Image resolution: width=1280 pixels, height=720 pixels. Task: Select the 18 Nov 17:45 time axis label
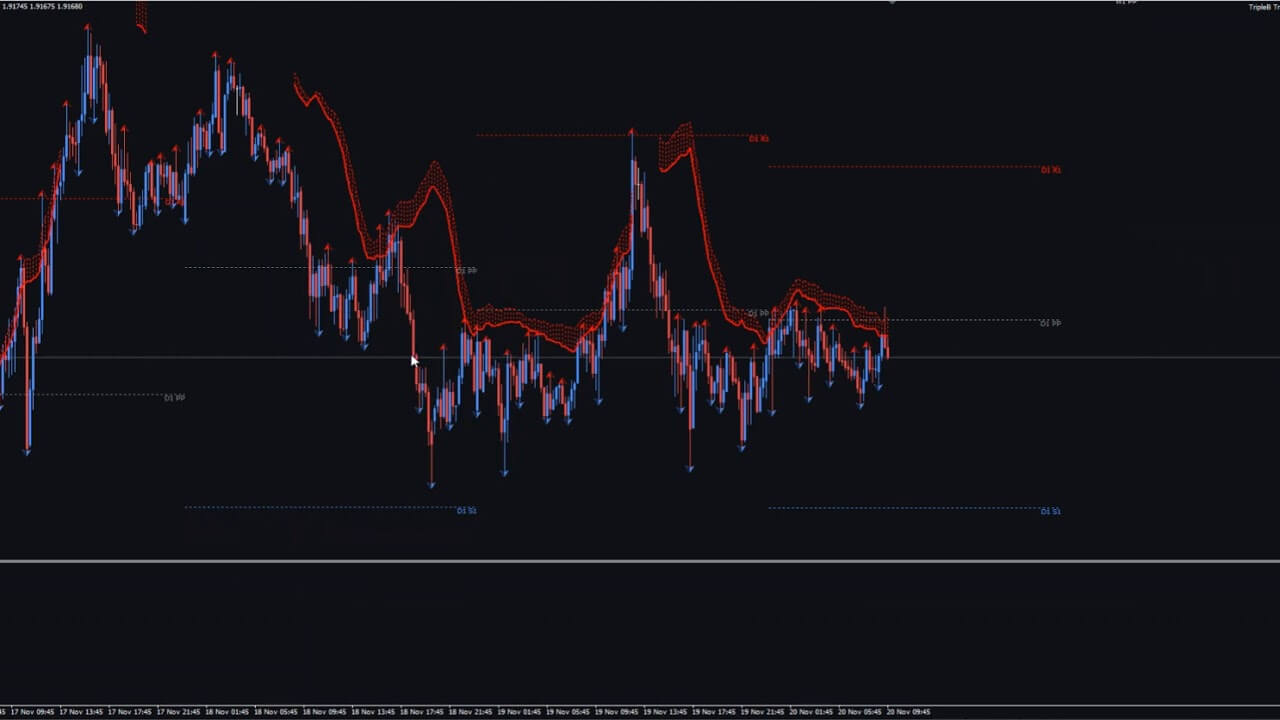coord(424,712)
